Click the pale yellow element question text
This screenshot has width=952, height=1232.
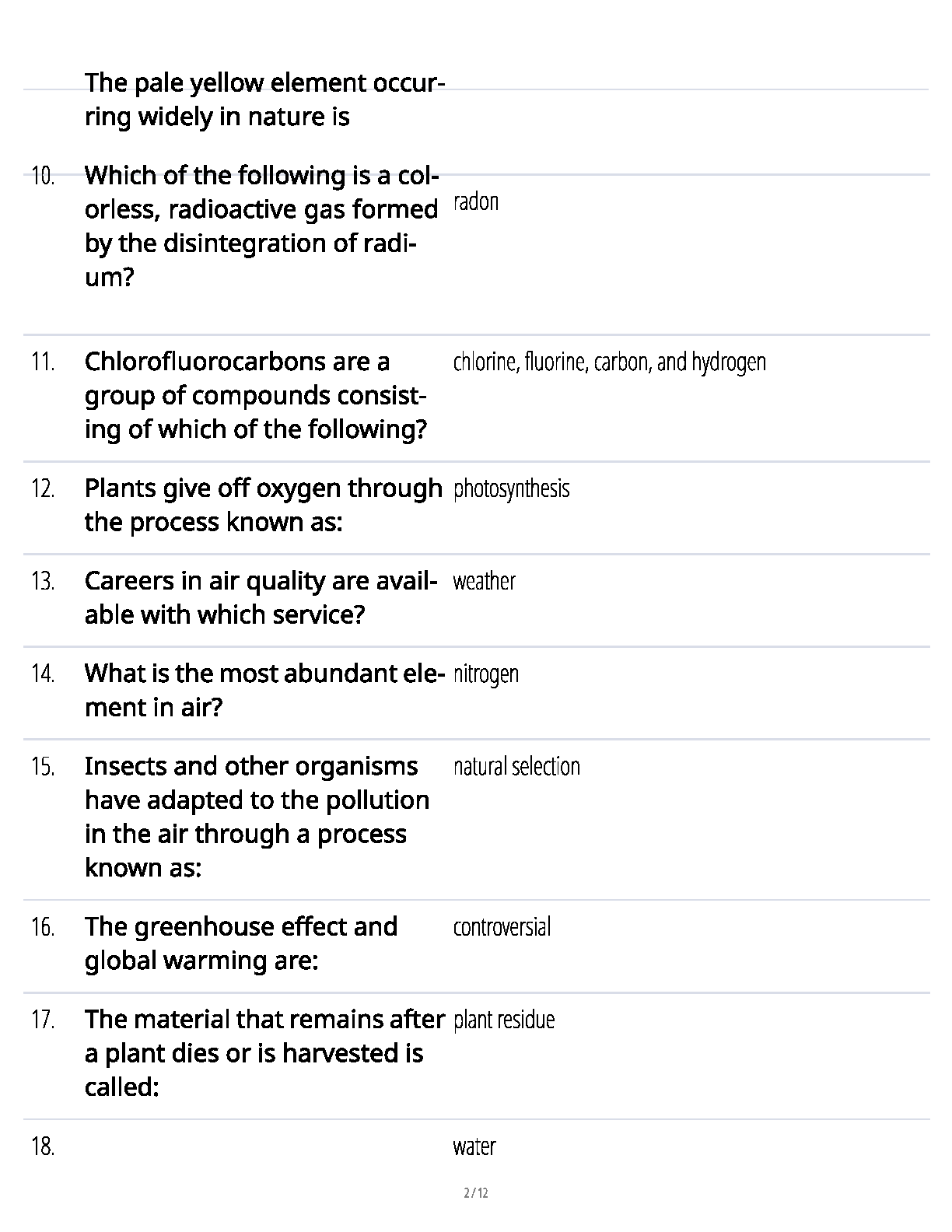pyautogui.click(x=264, y=100)
